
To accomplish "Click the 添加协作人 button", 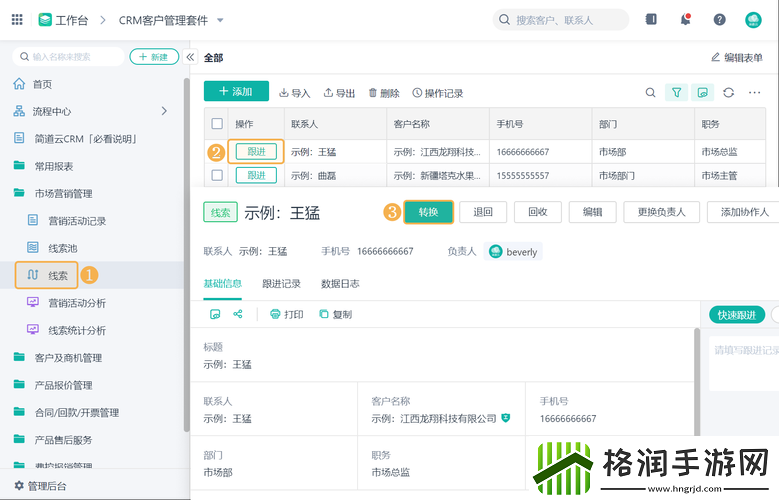I will [x=743, y=212].
